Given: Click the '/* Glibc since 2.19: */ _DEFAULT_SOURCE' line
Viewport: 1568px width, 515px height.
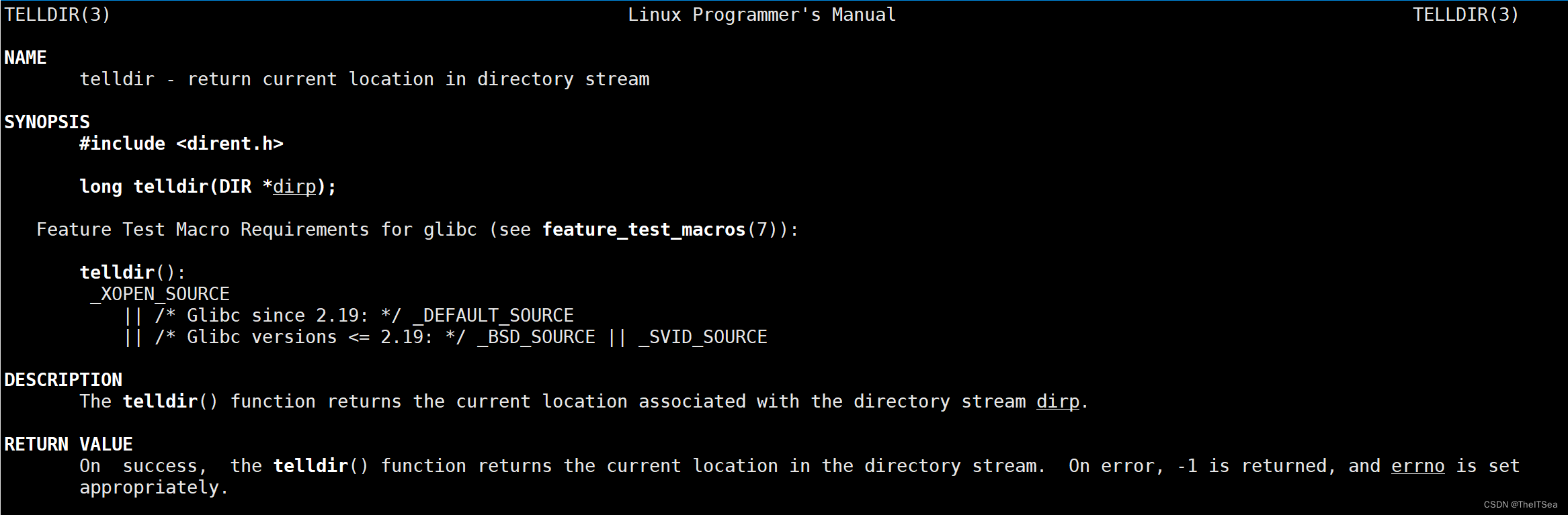Looking at the screenshot, I should [349, 316].
